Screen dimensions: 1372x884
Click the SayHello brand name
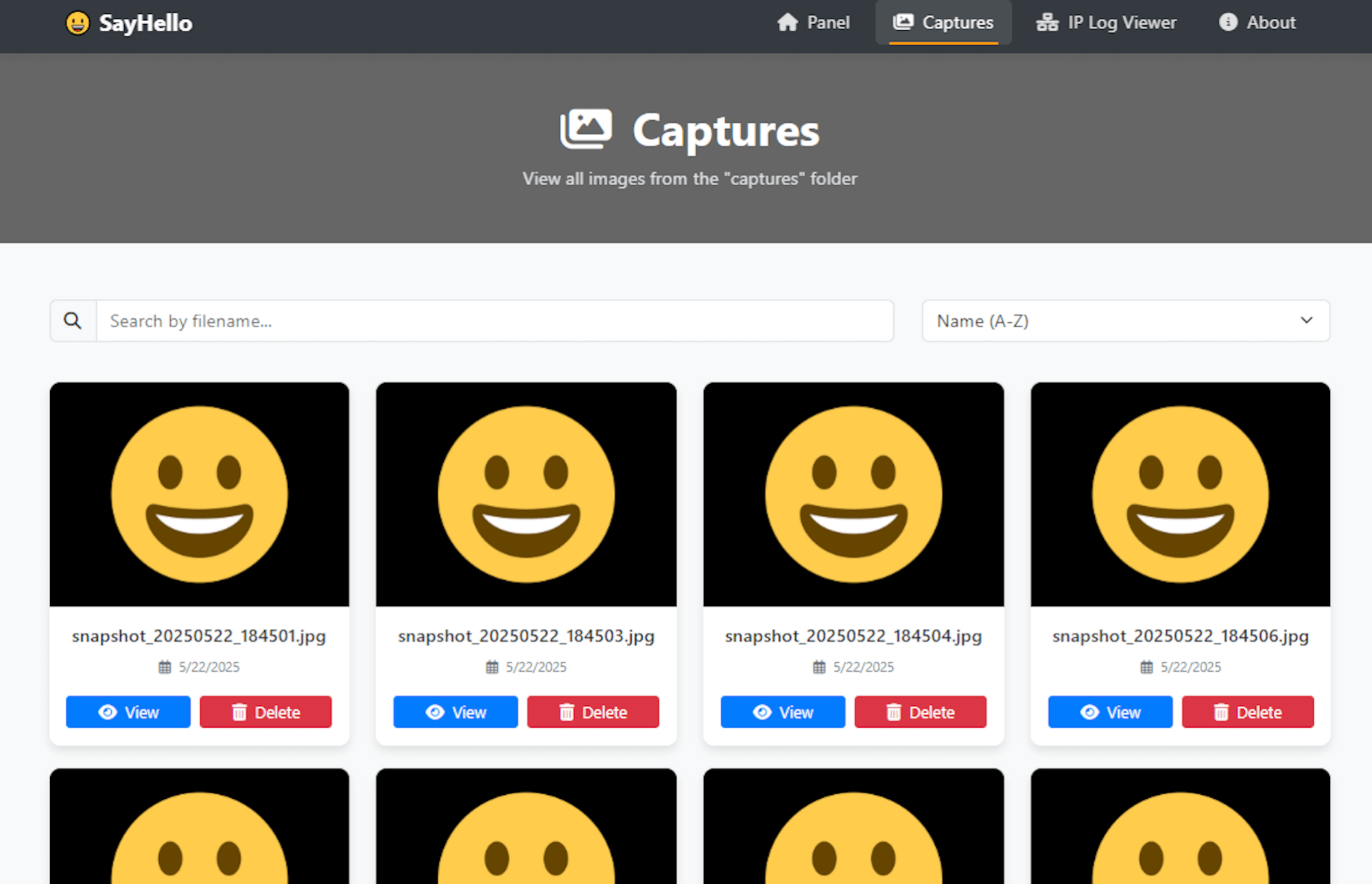(x=145, y=23)
